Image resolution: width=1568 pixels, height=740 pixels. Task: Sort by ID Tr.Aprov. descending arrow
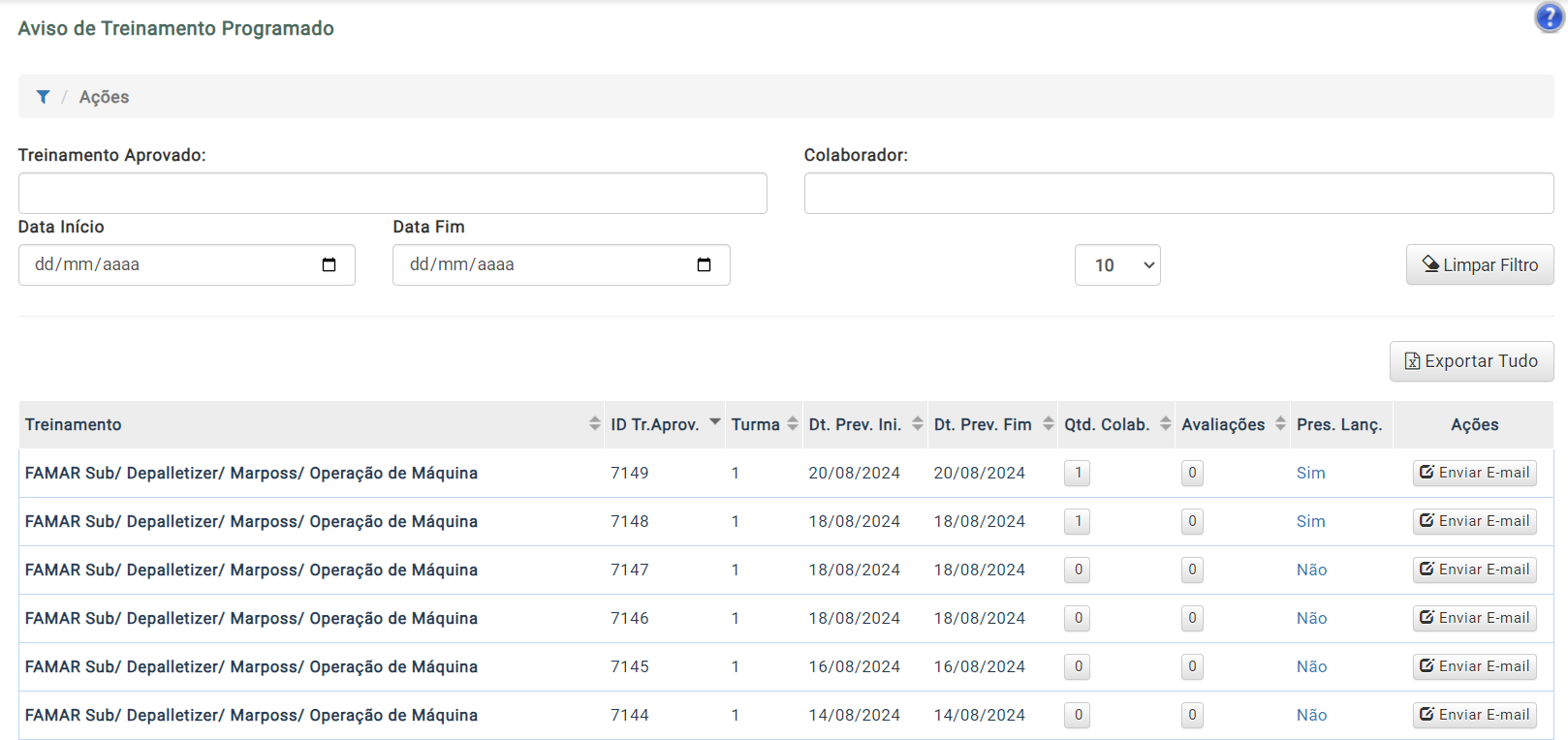715,421
